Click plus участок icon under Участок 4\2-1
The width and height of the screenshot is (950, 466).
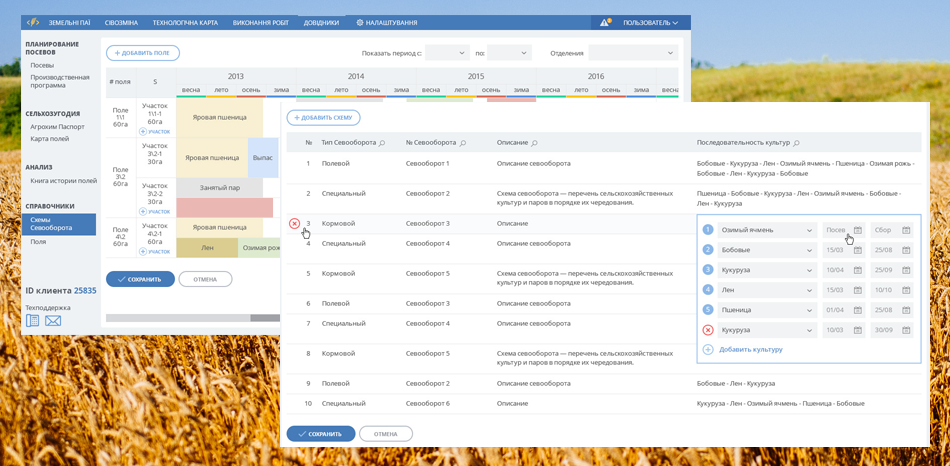[x=143, y=251]
